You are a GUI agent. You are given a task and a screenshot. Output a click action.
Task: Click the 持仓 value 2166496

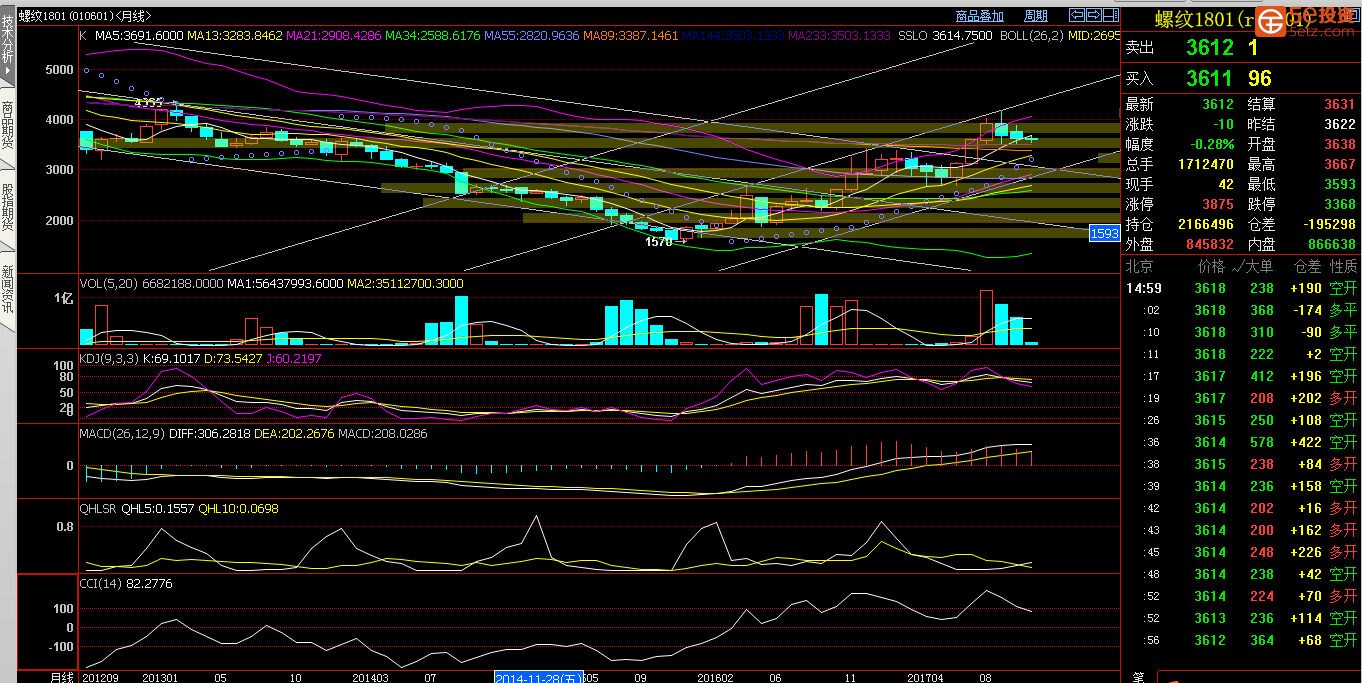tap(1205, 224)
